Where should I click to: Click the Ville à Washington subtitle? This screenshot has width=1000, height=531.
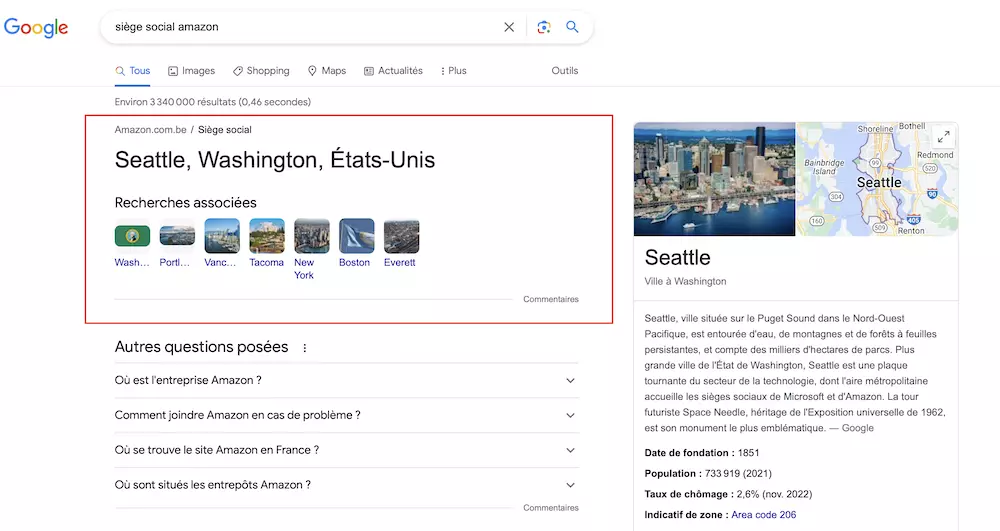[x=685, y=281]
